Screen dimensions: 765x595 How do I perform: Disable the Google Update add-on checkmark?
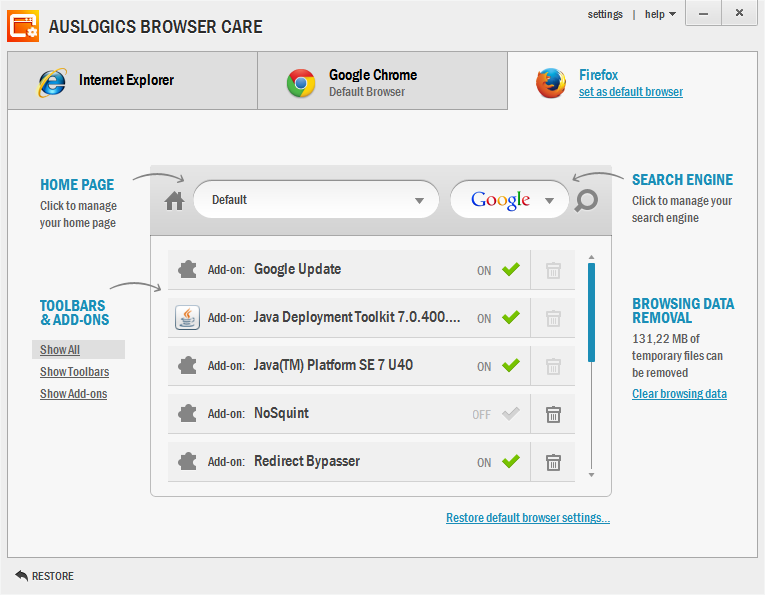511,269
